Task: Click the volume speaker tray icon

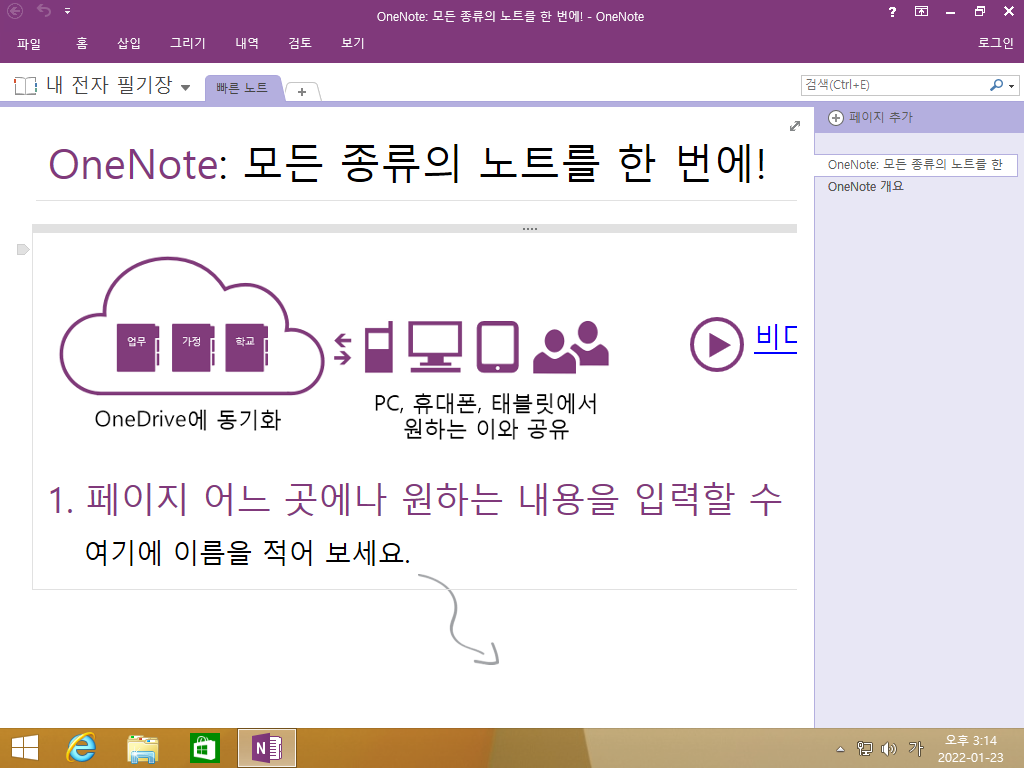Action: [889, 748]
